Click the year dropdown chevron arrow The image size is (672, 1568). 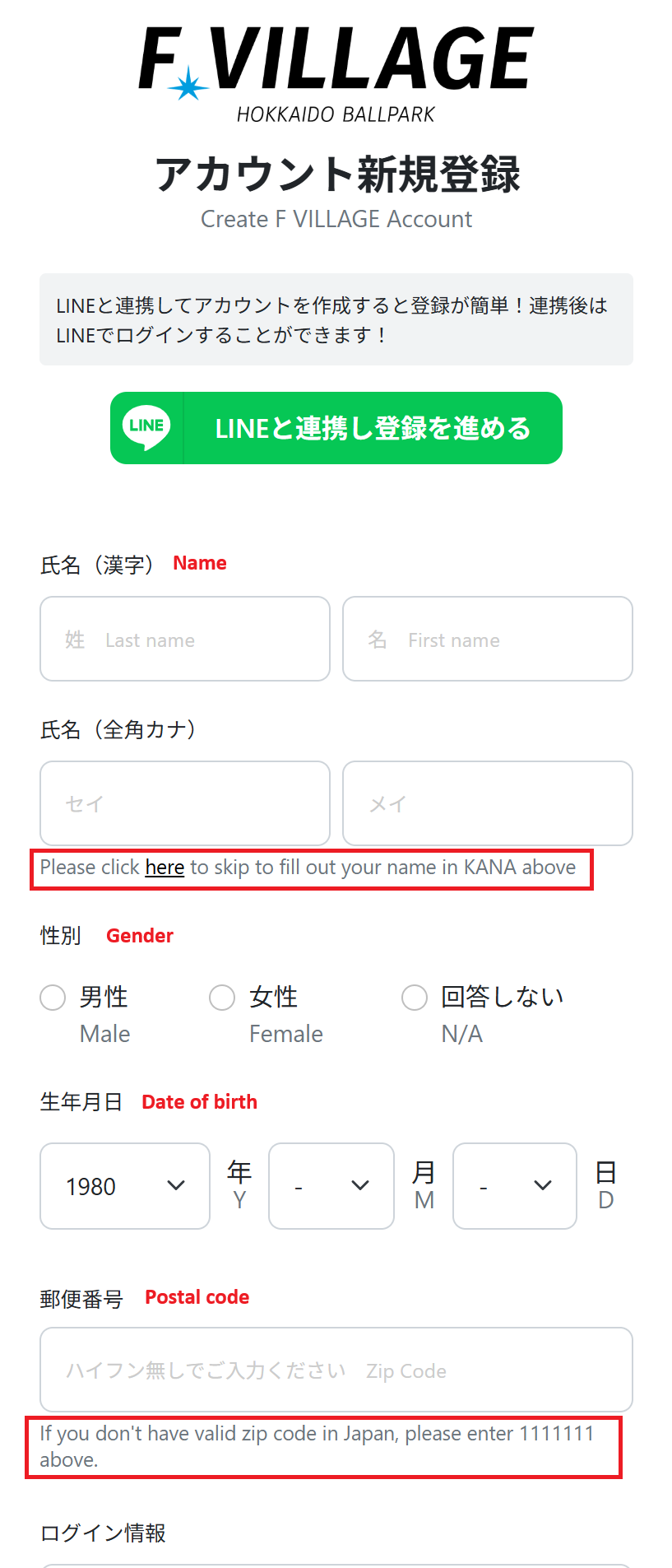pos(176,1186)
